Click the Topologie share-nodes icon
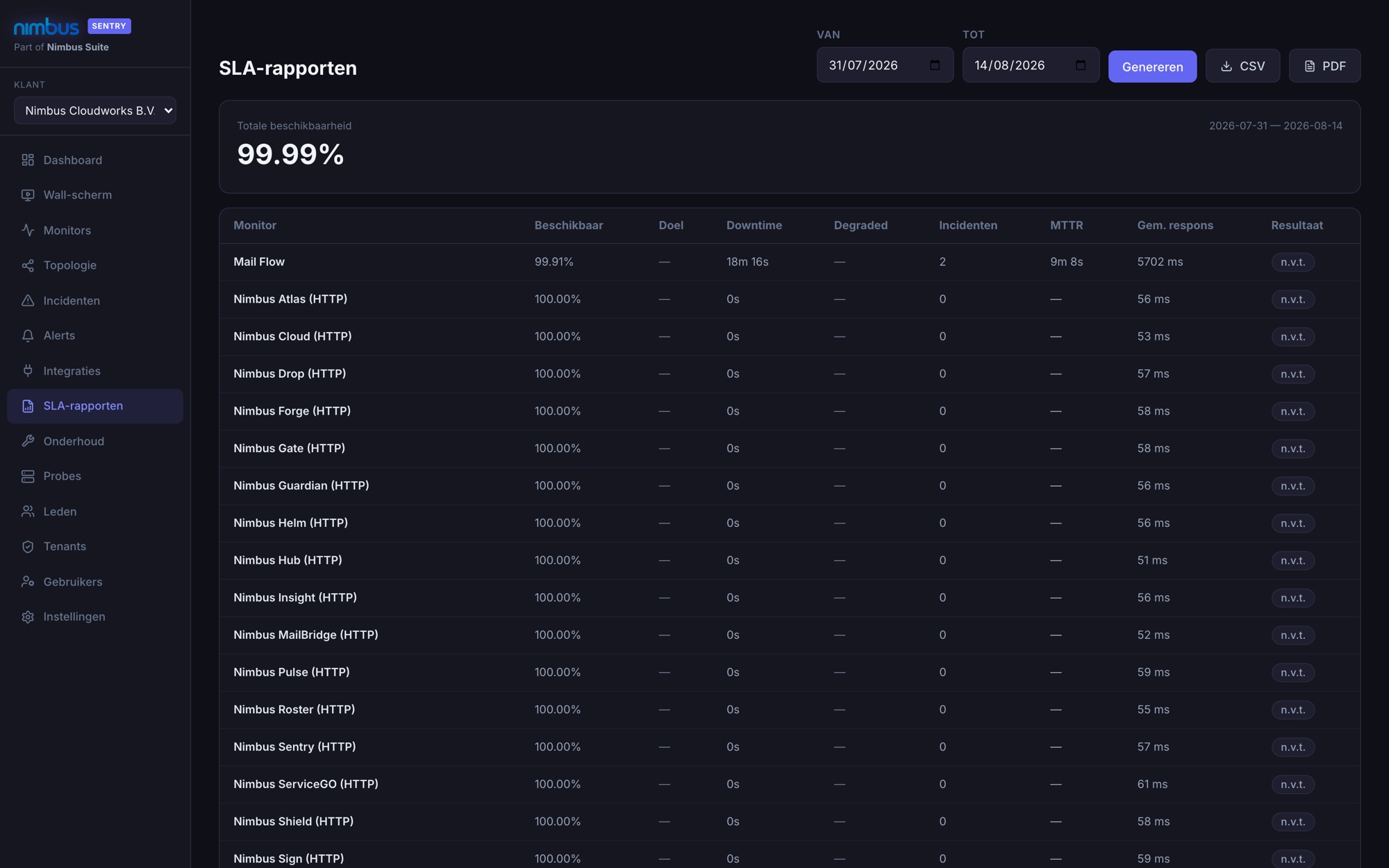 28,265
